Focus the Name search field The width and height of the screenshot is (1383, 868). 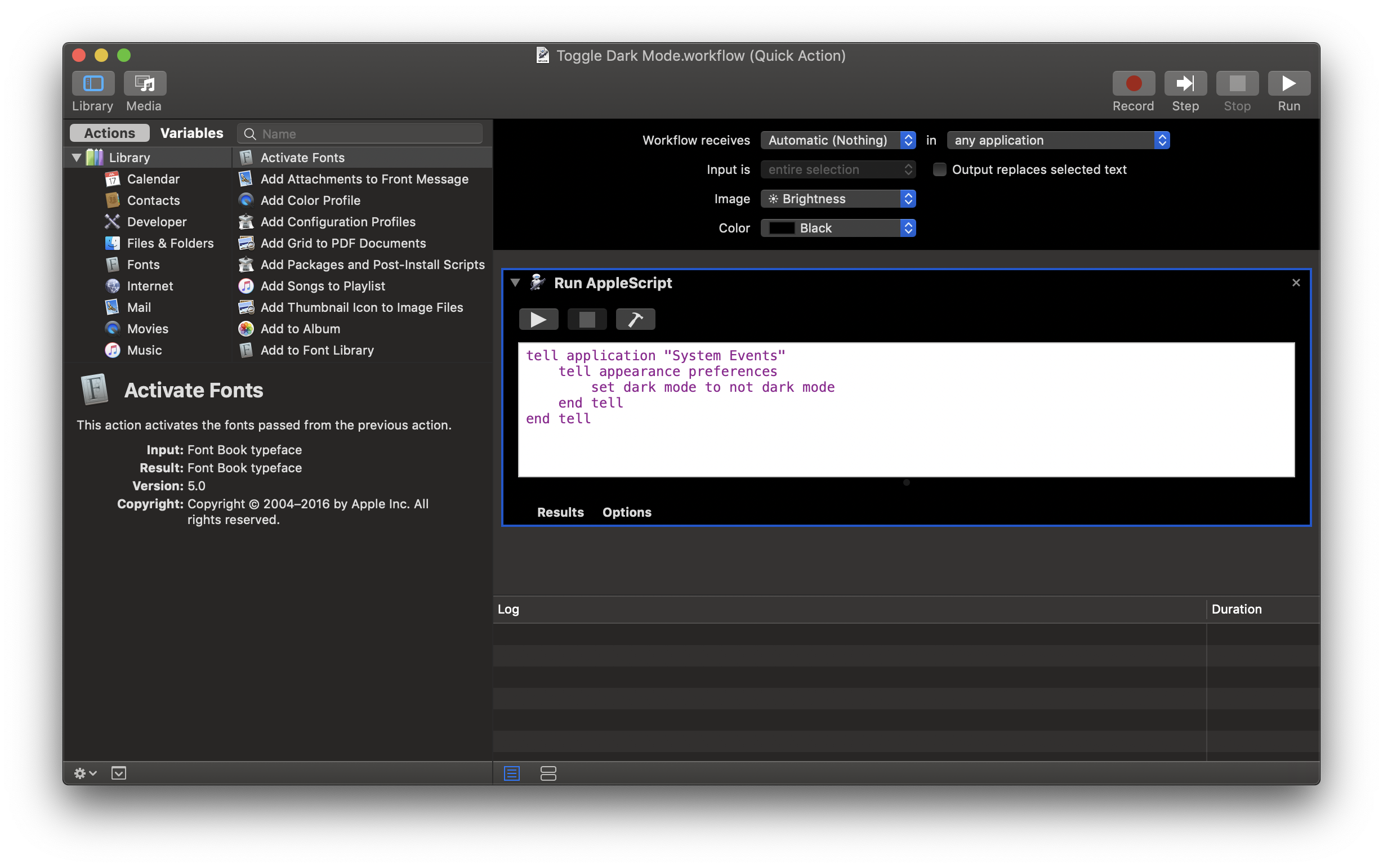tap(360, 134)
